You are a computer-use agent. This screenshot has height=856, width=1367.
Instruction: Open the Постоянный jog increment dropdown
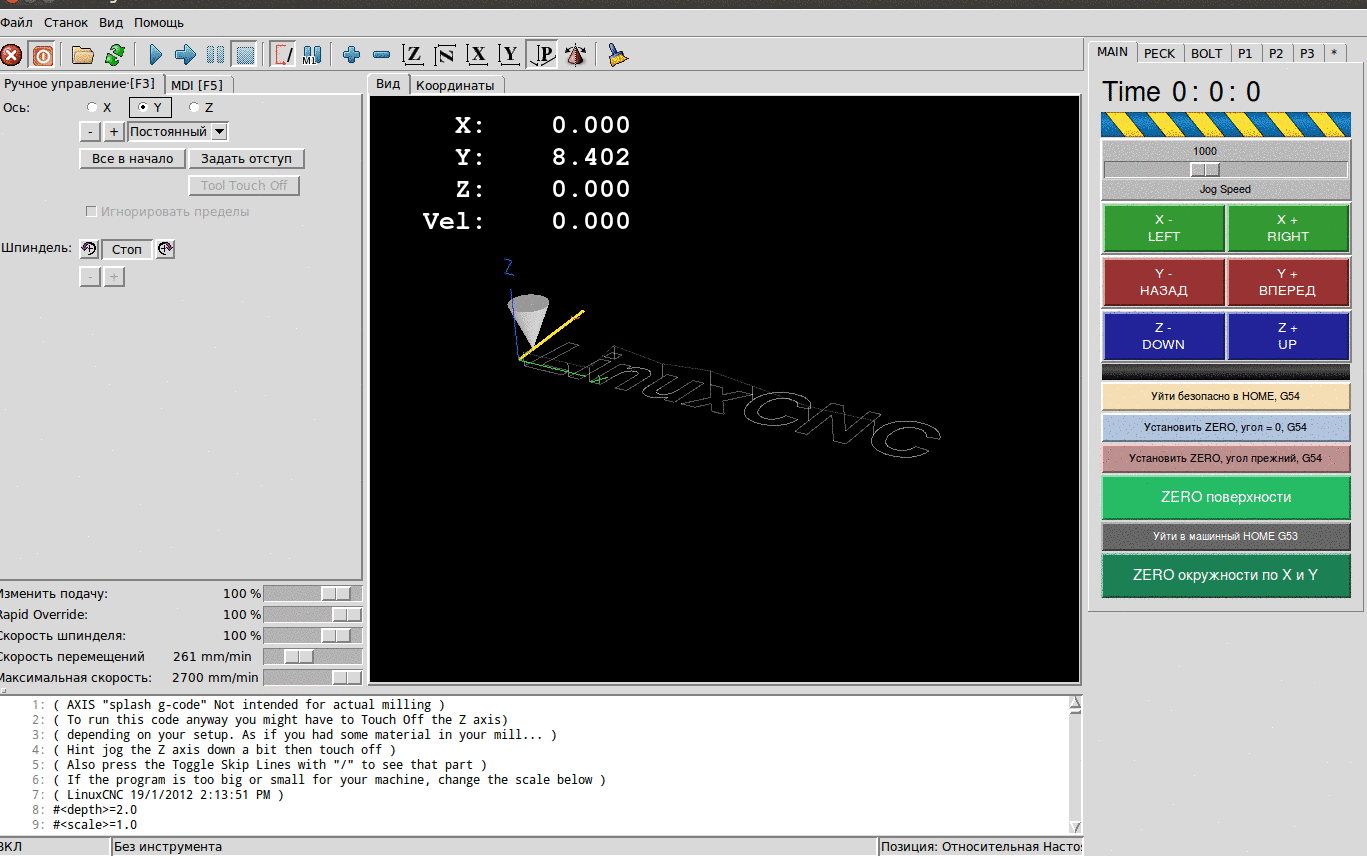(178, 131)
